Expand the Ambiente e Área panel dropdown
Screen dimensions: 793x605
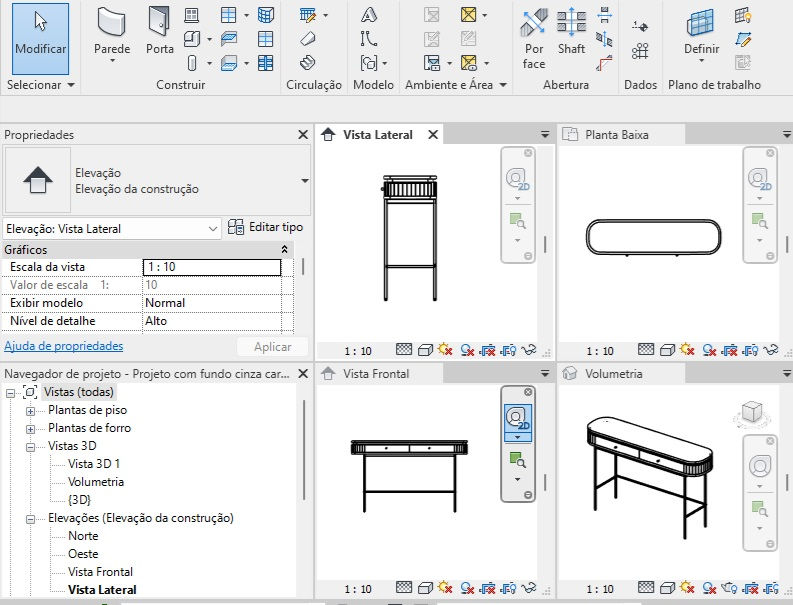[503, 85]
